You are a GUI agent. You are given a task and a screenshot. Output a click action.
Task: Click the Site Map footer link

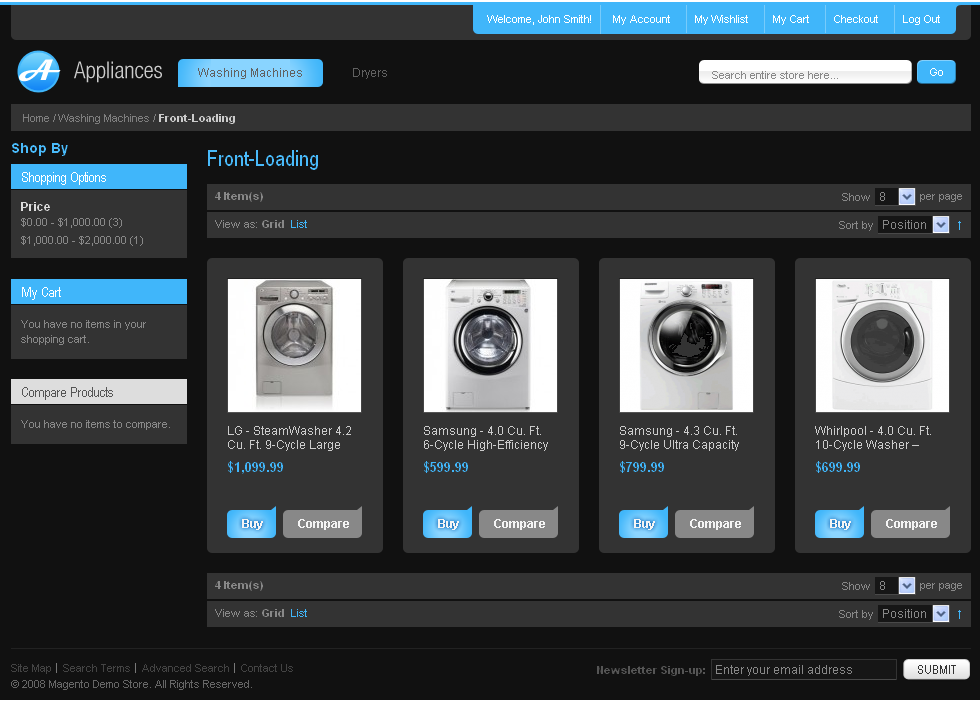31,669
